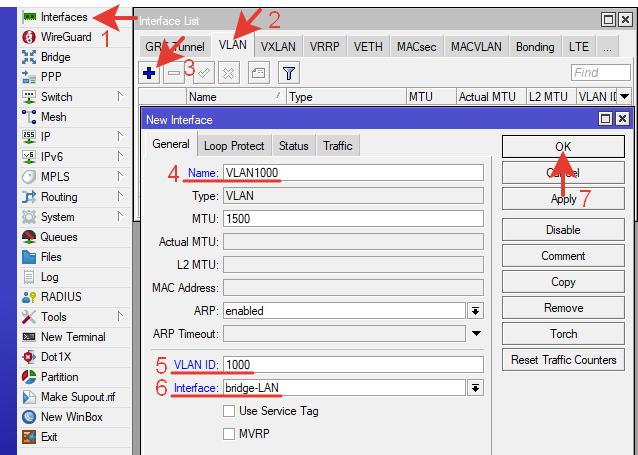Select the IPv6 sidebar icon
Viewport: 638px width, 455px height.
pos(29,157)
